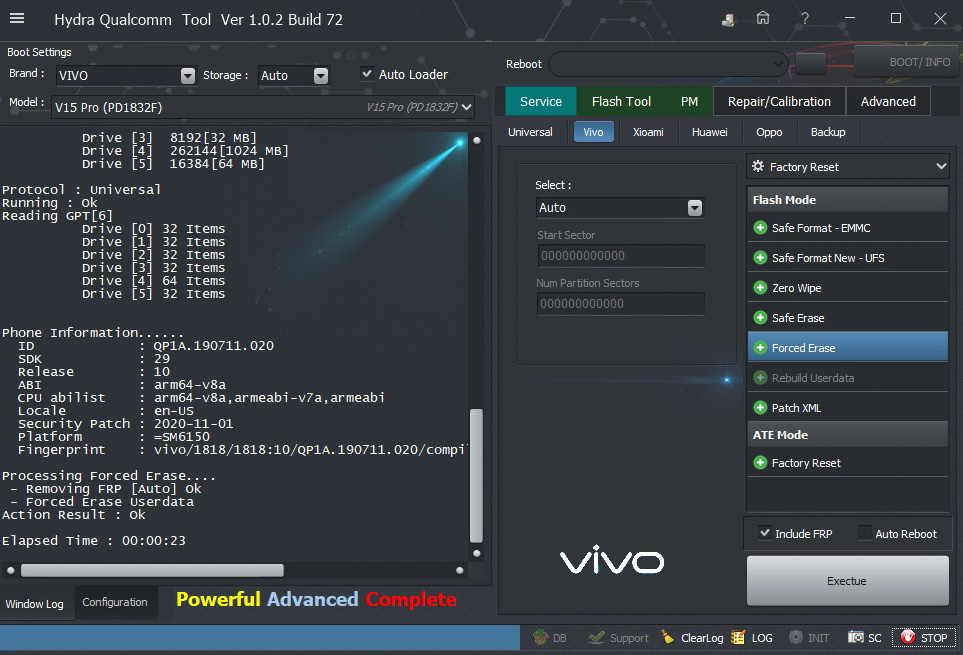Click the question mark help icon
This screenshot has width=963, height=655.
(805, 18)
